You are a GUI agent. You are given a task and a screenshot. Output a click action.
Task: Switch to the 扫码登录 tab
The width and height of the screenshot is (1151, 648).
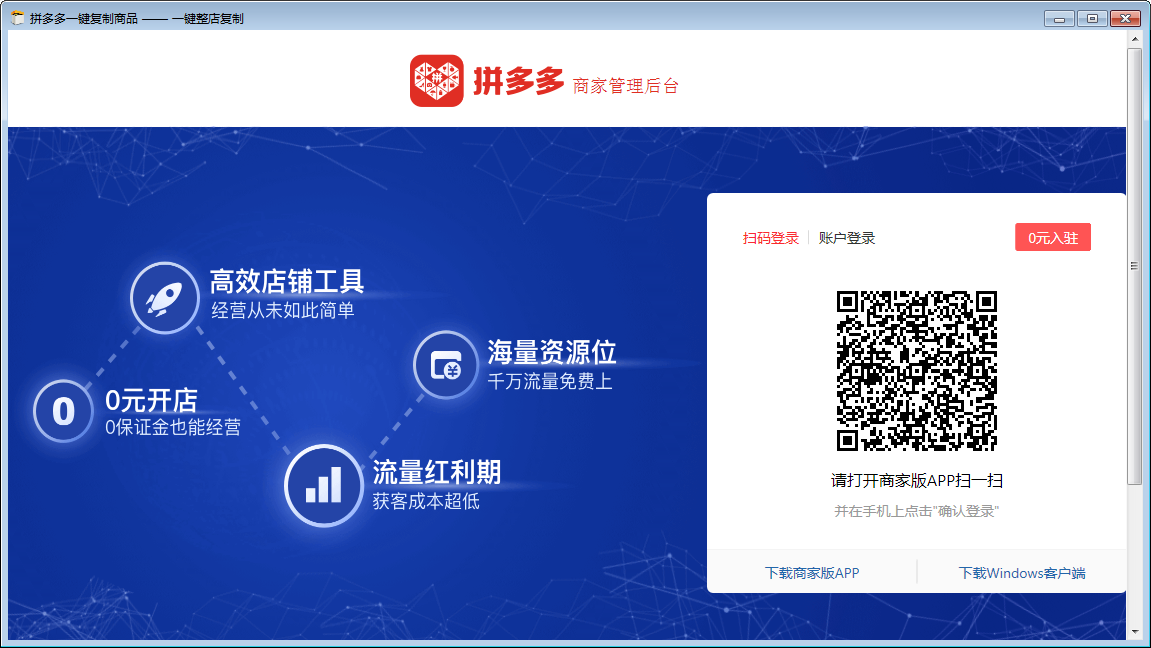[x=770, y=238]
